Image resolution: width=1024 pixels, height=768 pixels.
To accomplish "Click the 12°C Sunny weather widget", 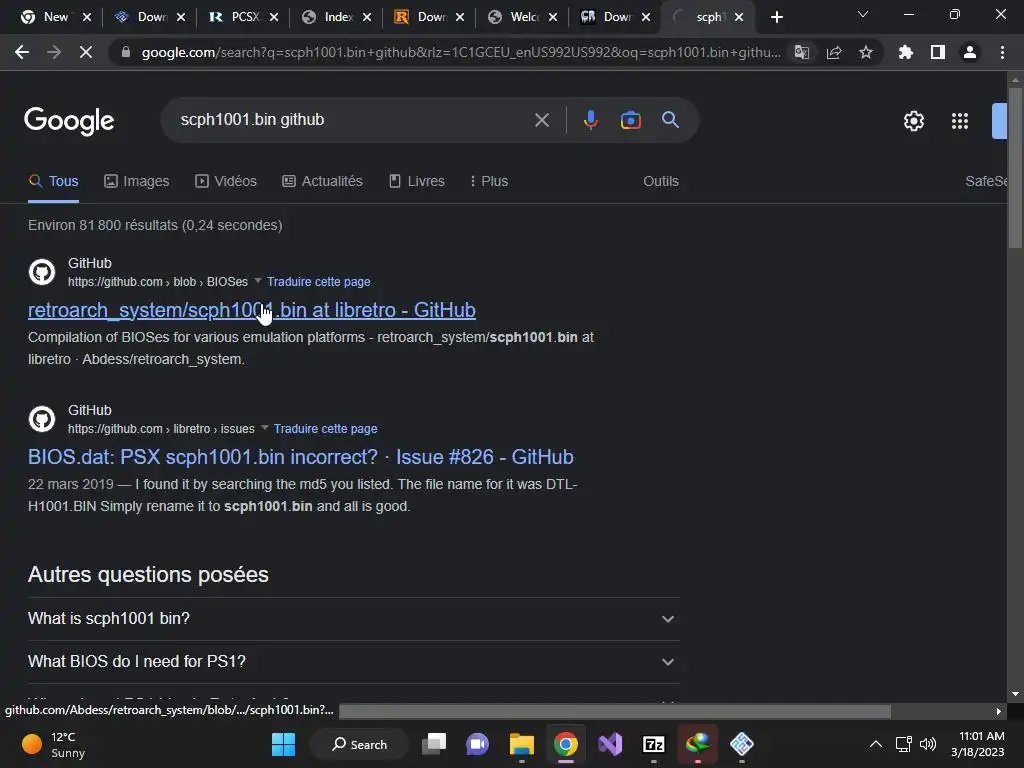I will click(x=54, y=744).
